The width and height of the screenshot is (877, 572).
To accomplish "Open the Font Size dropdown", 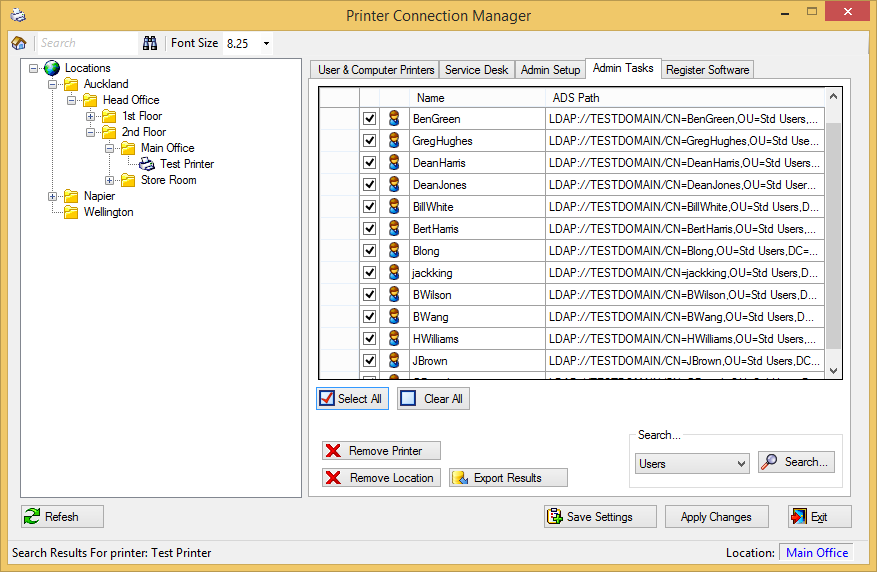I will tap(266, 44).
